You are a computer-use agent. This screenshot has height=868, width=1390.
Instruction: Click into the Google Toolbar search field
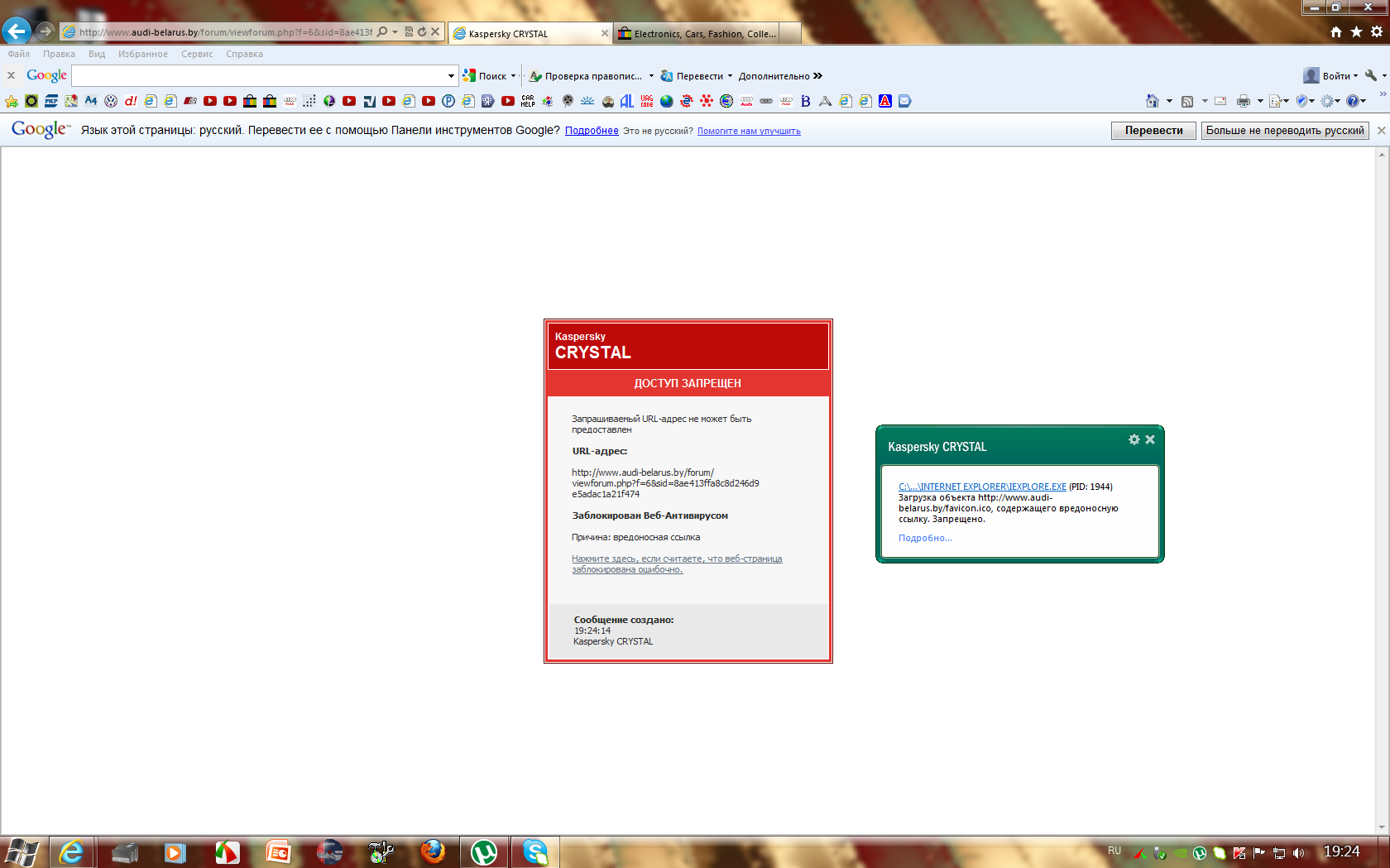pyautogui.click(x=259, y=76)
